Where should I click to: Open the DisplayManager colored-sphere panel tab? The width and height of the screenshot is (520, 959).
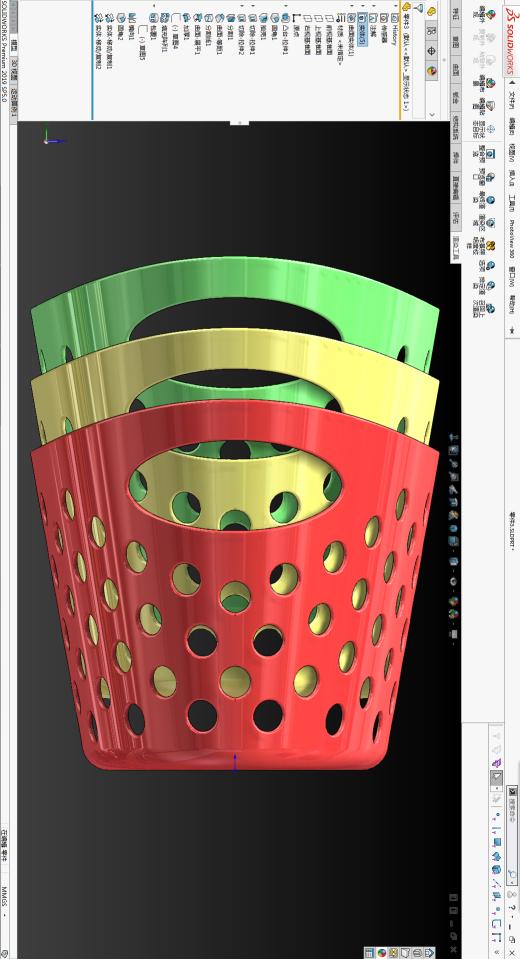[432, 70]
